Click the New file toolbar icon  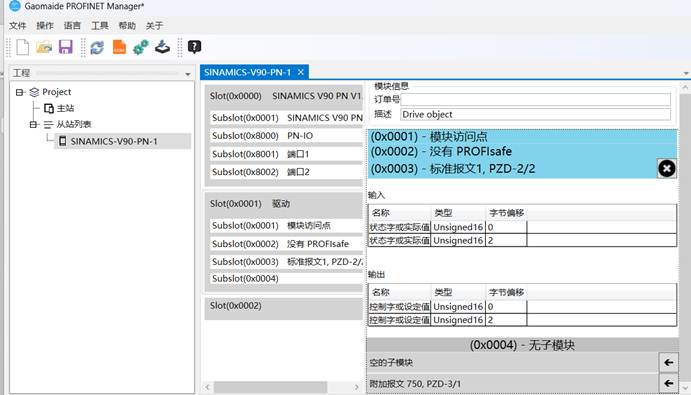click(22, 47)
